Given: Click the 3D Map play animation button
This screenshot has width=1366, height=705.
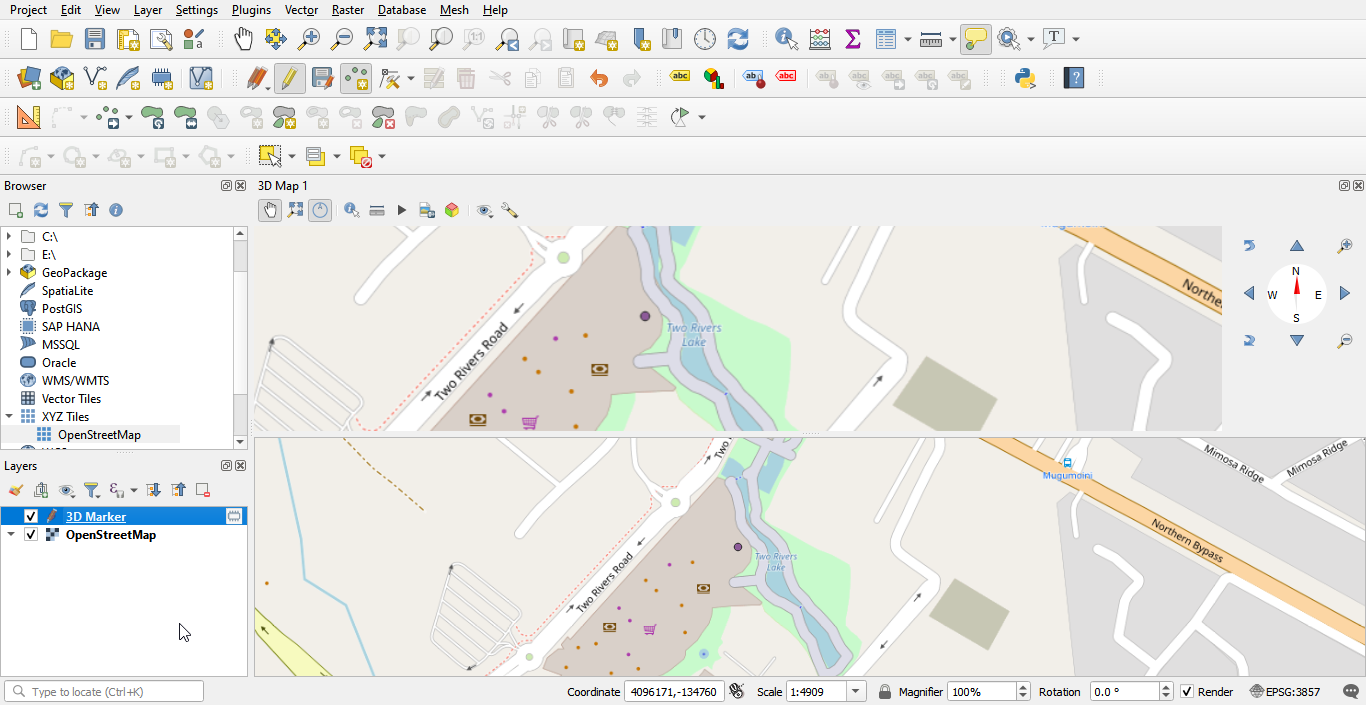Looking at the screenshot, I should pos(402,210).
